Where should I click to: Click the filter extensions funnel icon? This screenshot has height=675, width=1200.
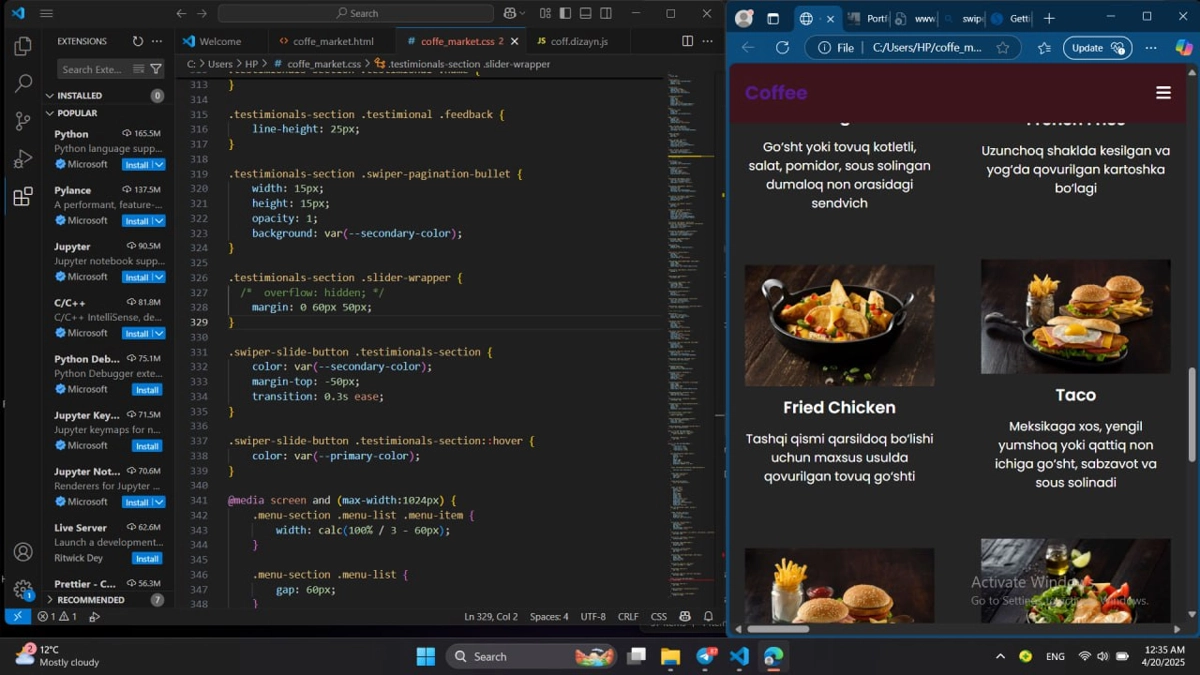pyautogui.click(x=155, y=69)
